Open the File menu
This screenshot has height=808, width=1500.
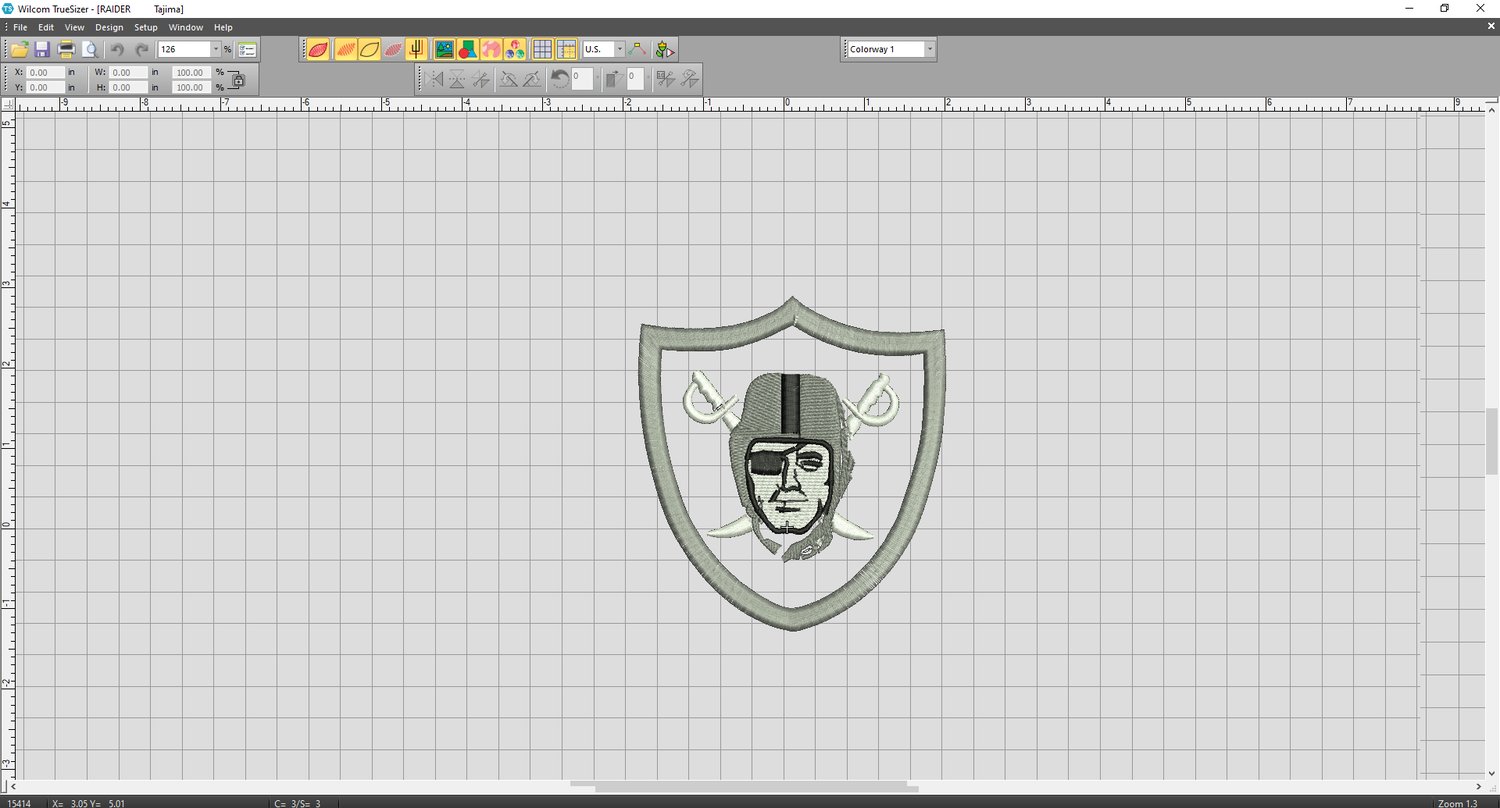coord(20,27)
